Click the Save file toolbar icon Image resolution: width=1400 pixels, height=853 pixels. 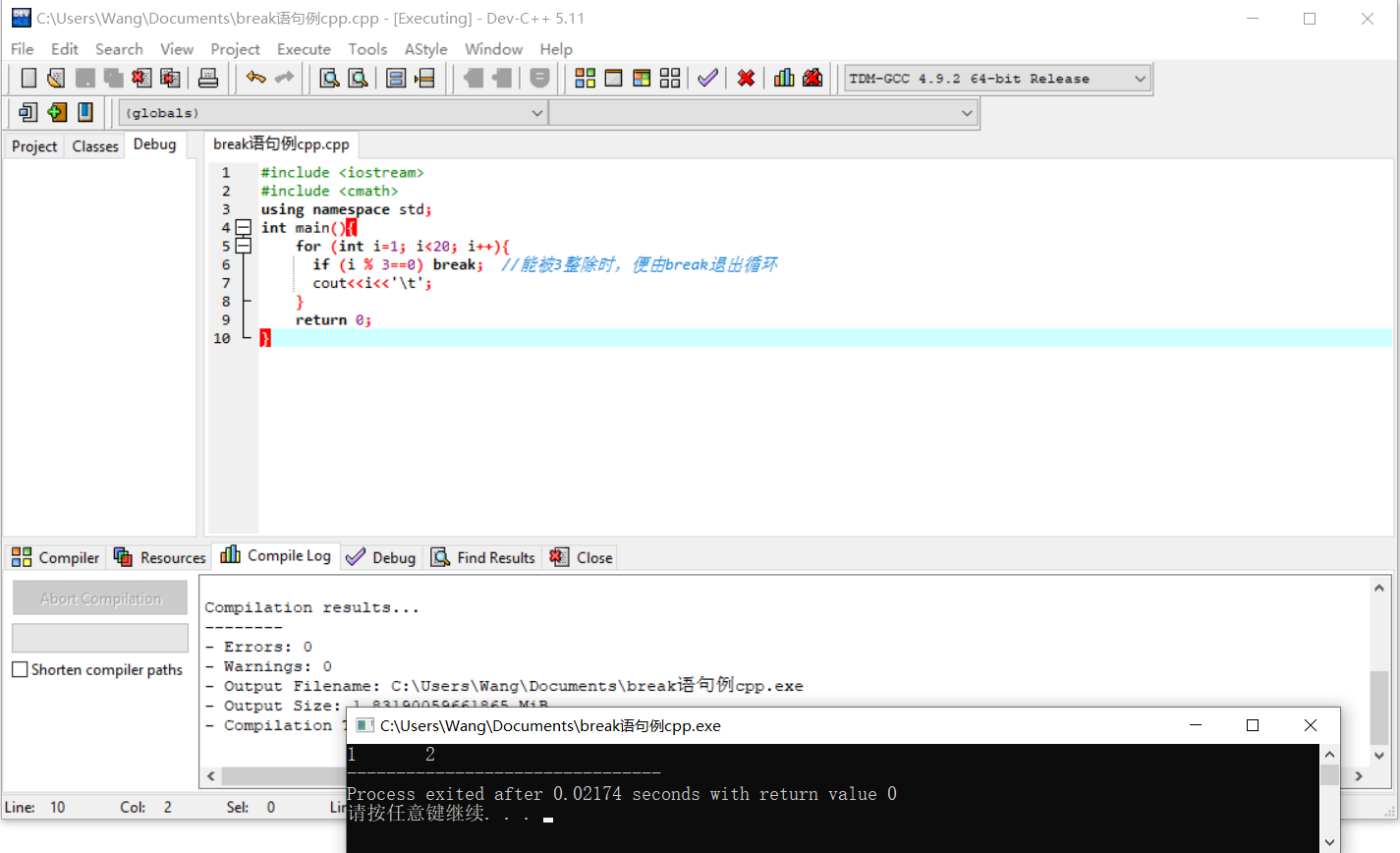[85, 78]
